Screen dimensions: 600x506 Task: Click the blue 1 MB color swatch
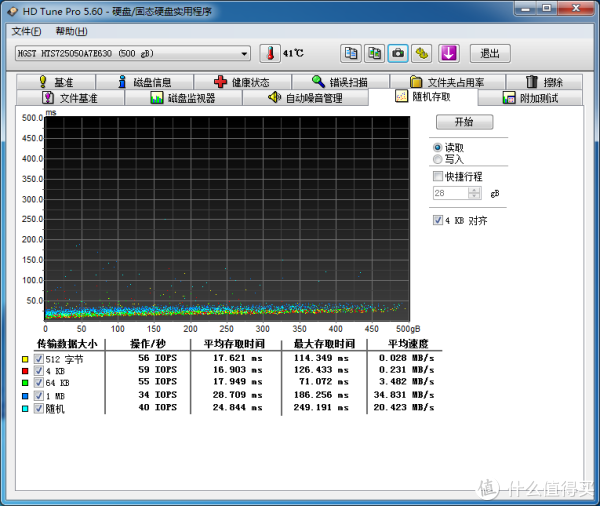pos(25,396)
